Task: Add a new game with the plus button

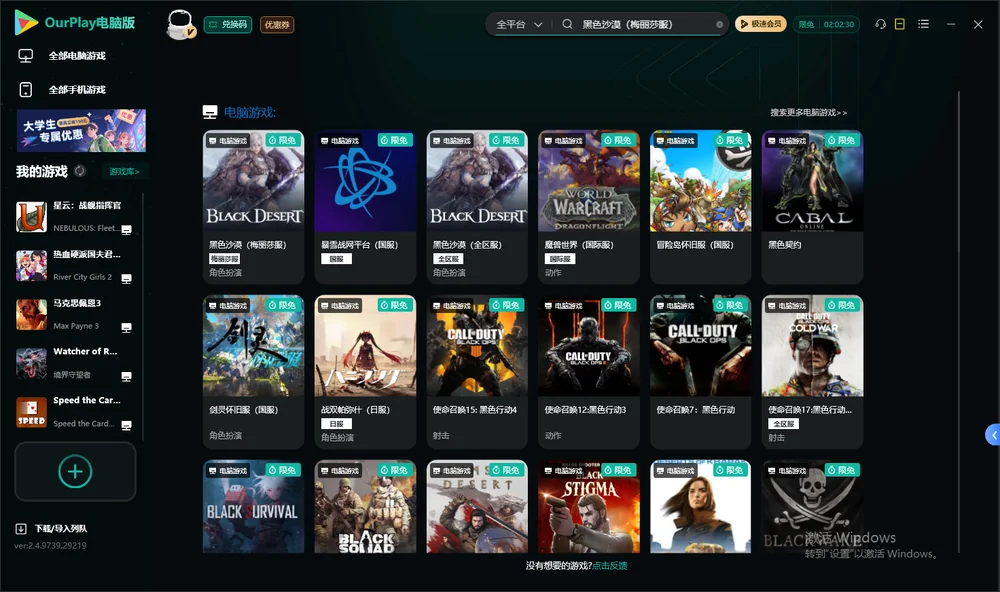Action: coord(75,471)
